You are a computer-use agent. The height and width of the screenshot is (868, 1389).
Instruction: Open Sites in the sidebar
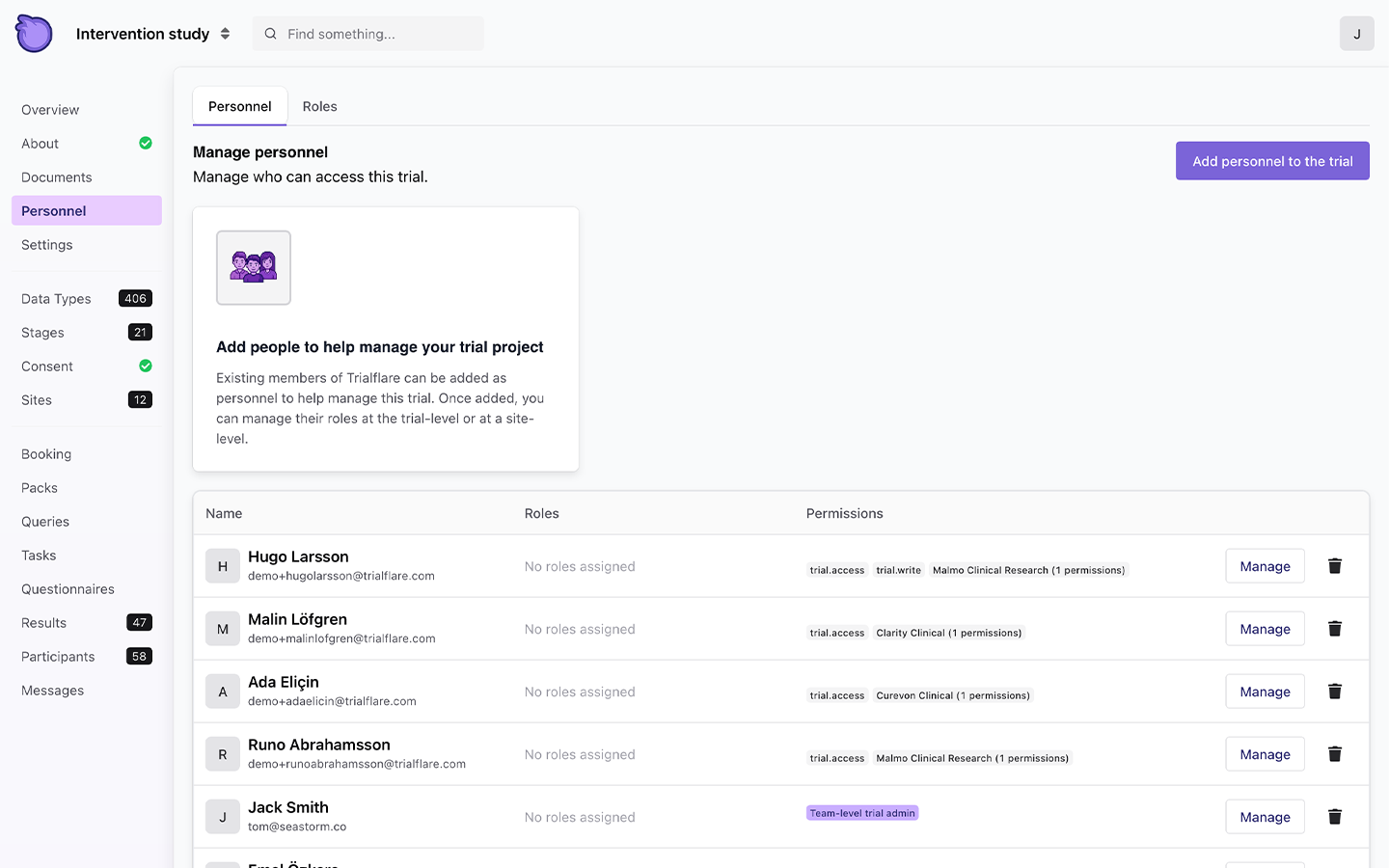coord(87,400)
